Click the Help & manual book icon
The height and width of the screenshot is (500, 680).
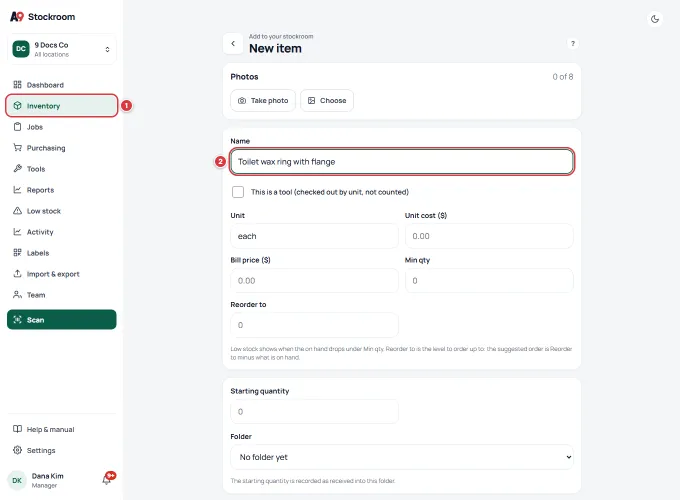17,429
